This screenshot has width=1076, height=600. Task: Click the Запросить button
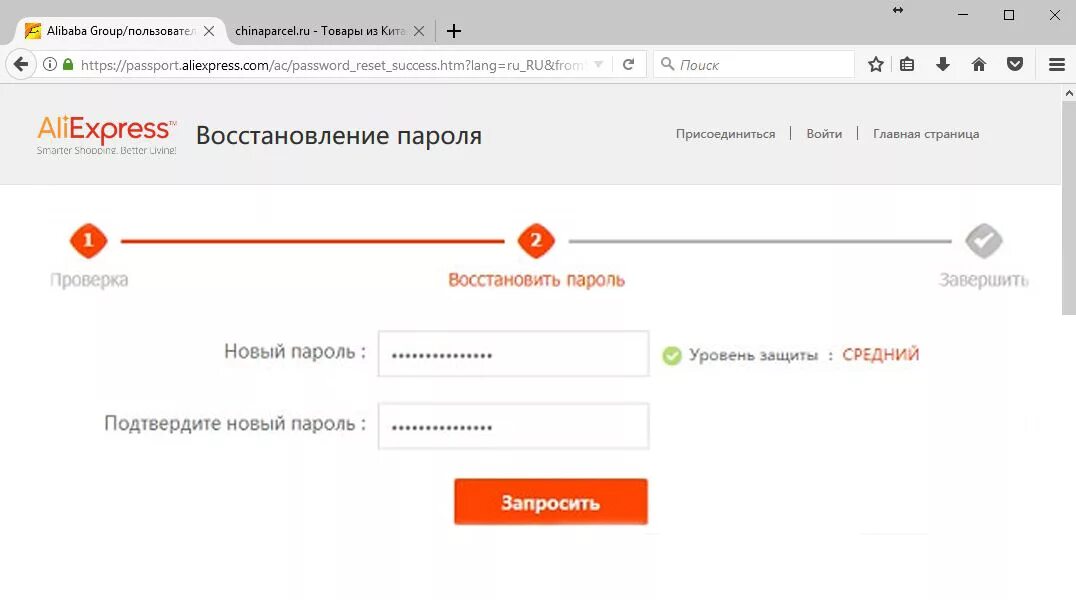tap(550, 502)
